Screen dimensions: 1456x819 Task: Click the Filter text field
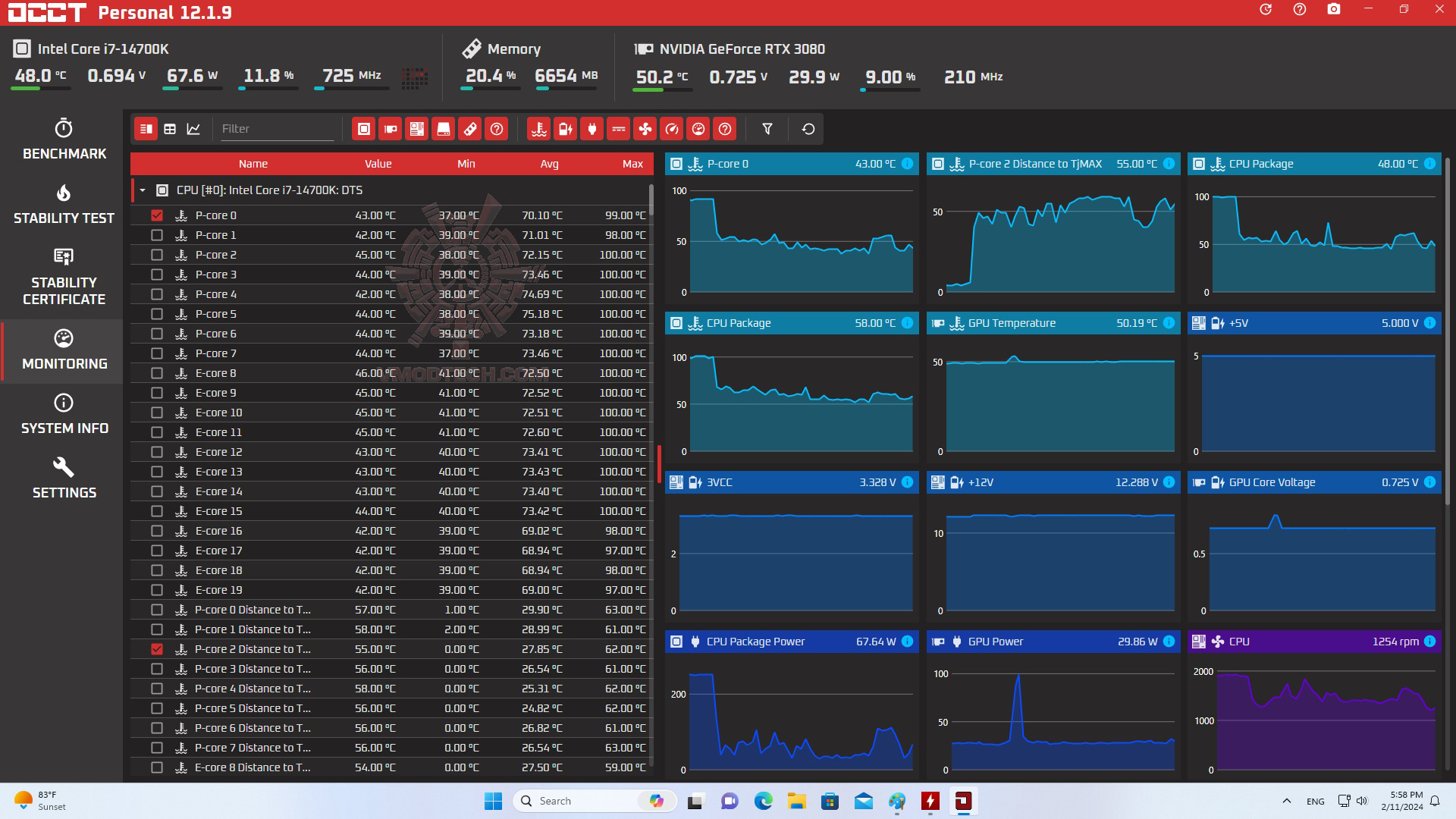tap(276, 129)
